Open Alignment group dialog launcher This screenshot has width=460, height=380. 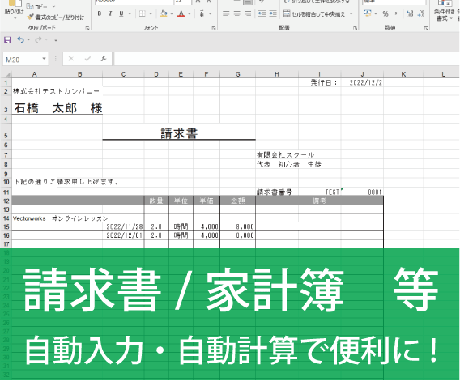point(355,28)
